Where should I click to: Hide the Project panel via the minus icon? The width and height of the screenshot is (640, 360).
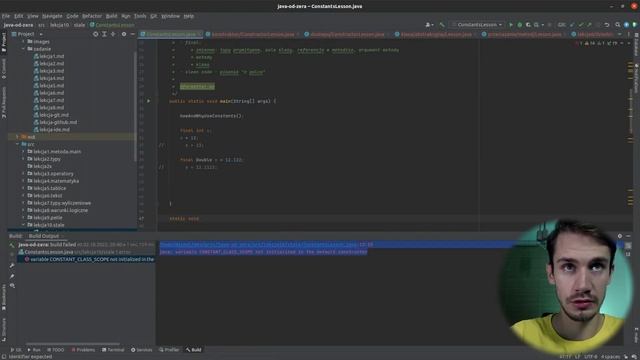point(133,34)
